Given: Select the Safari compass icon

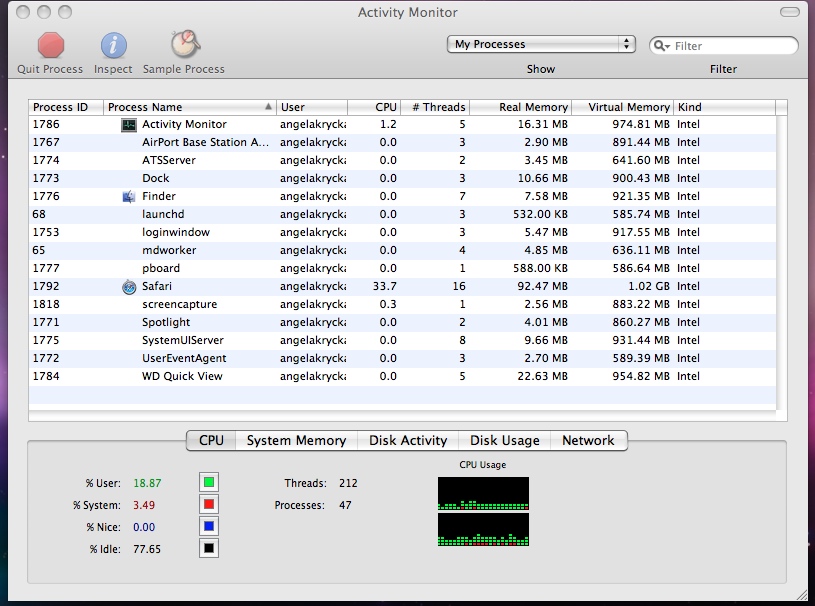Looking at the screenshot, I should click(x=129, y=287).
